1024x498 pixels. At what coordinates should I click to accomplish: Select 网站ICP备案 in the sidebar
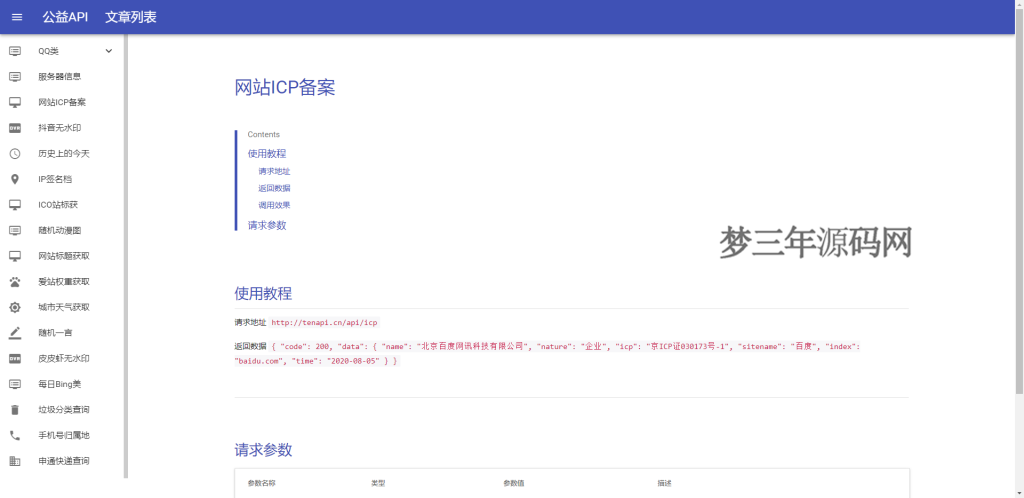[x=62, y=102]
